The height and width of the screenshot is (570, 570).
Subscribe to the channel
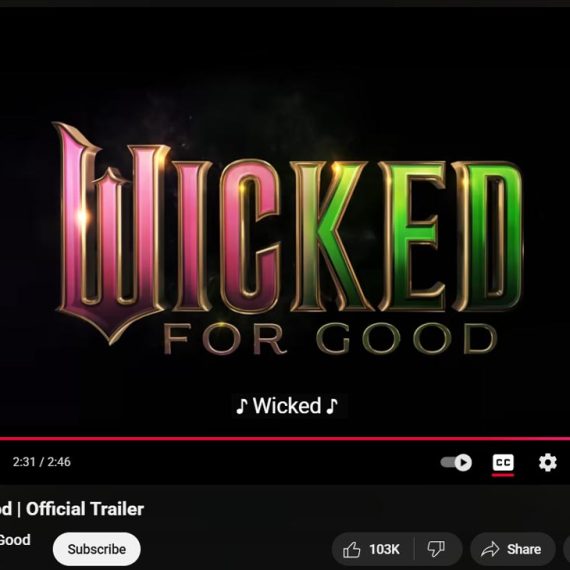click(97, 549)
